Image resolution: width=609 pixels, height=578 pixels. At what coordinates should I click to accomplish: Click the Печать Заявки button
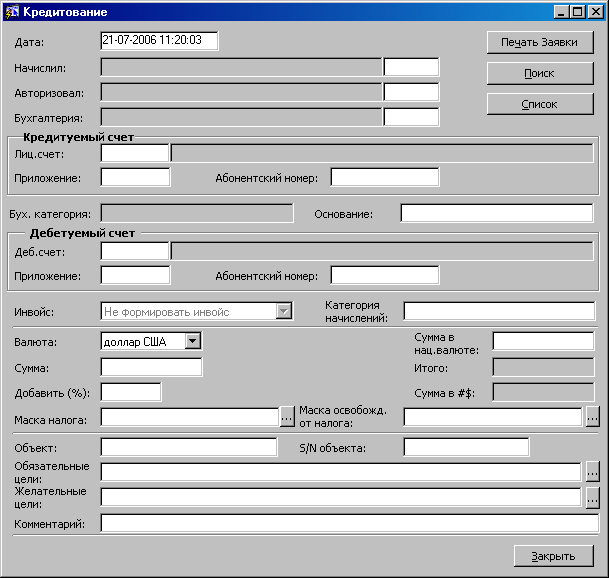coord(540,42)
